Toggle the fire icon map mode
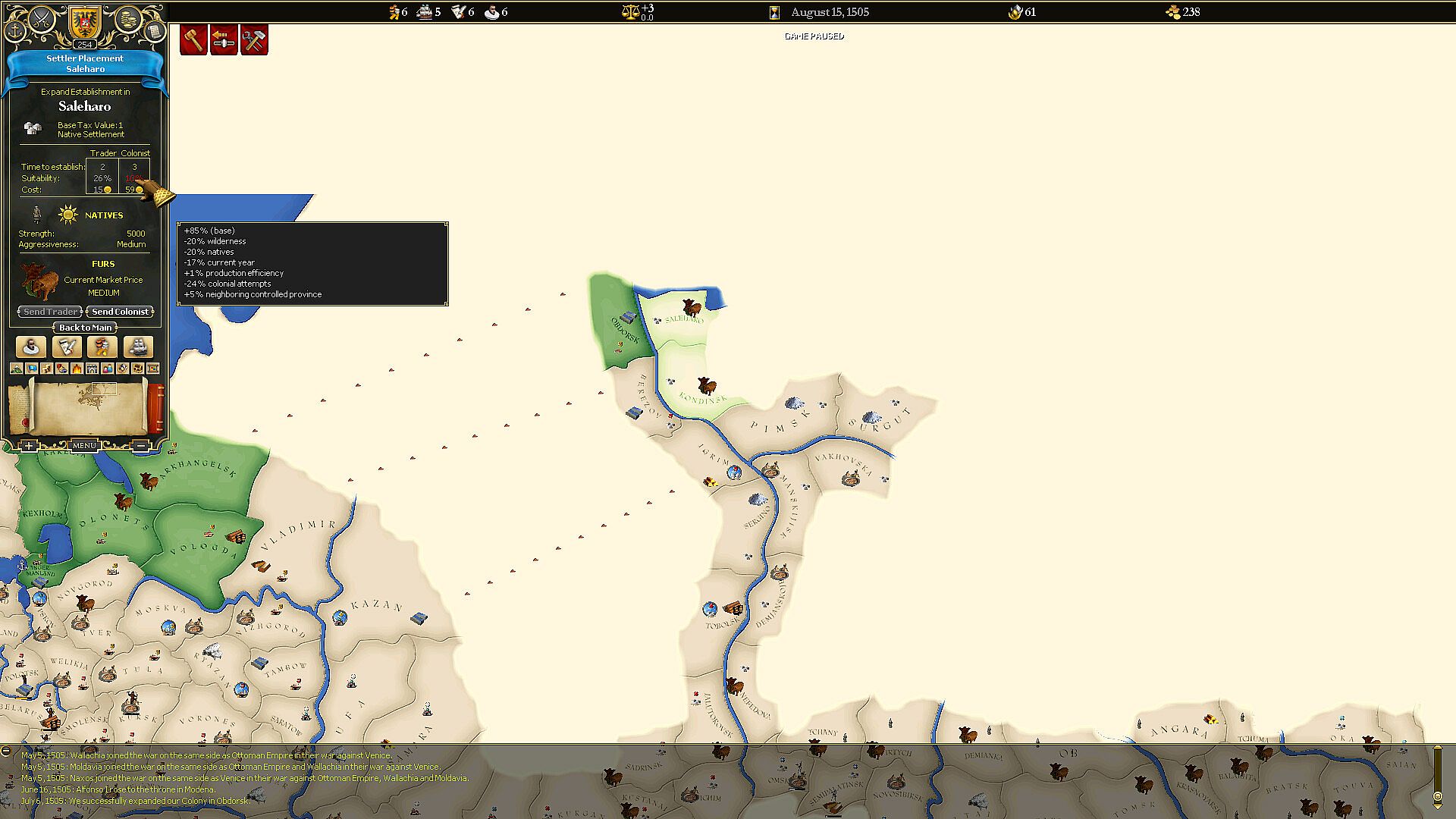The image size is (1456, 819). point(77,369)
